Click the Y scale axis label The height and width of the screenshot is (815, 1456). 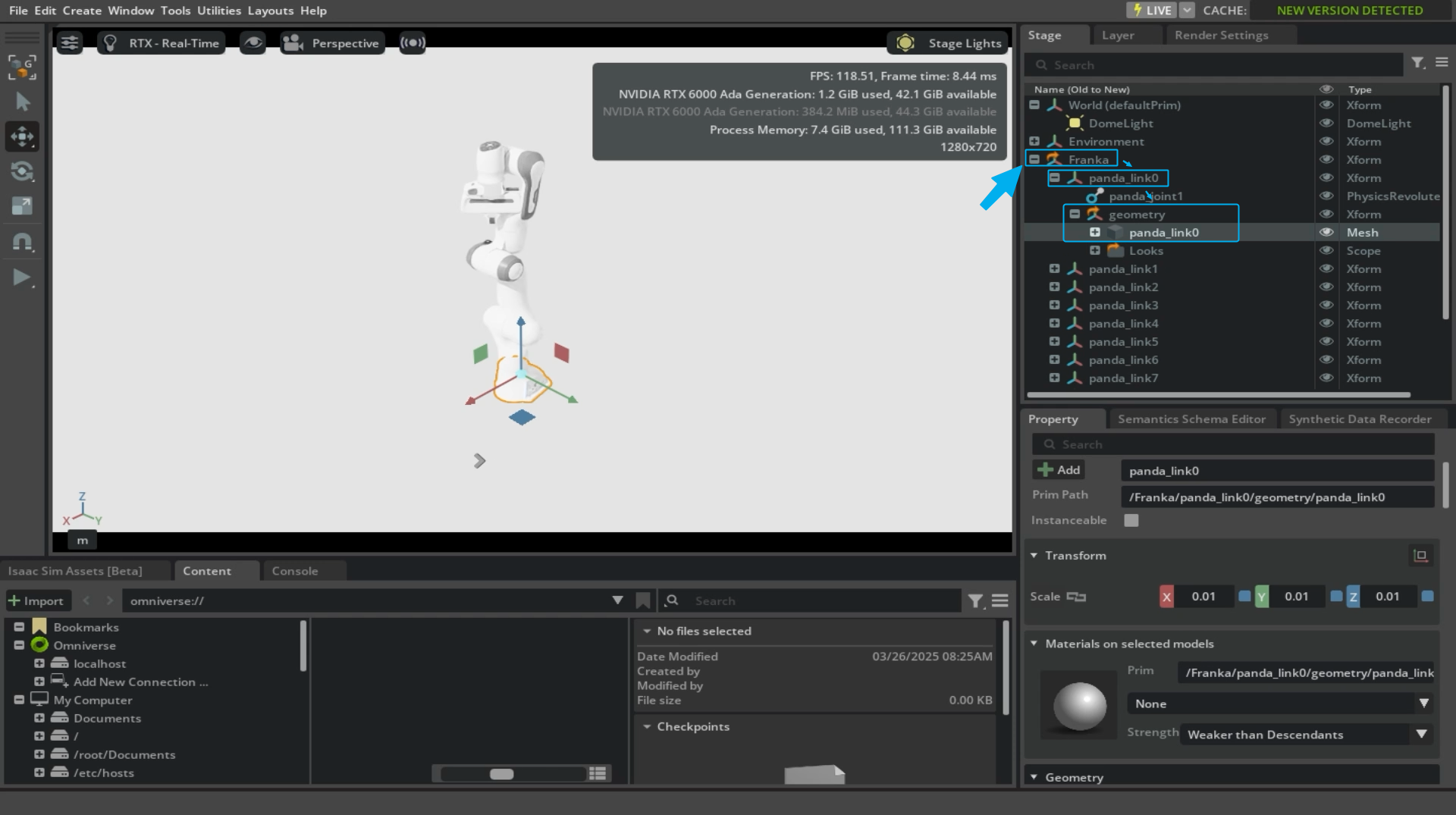[1261, 597]
